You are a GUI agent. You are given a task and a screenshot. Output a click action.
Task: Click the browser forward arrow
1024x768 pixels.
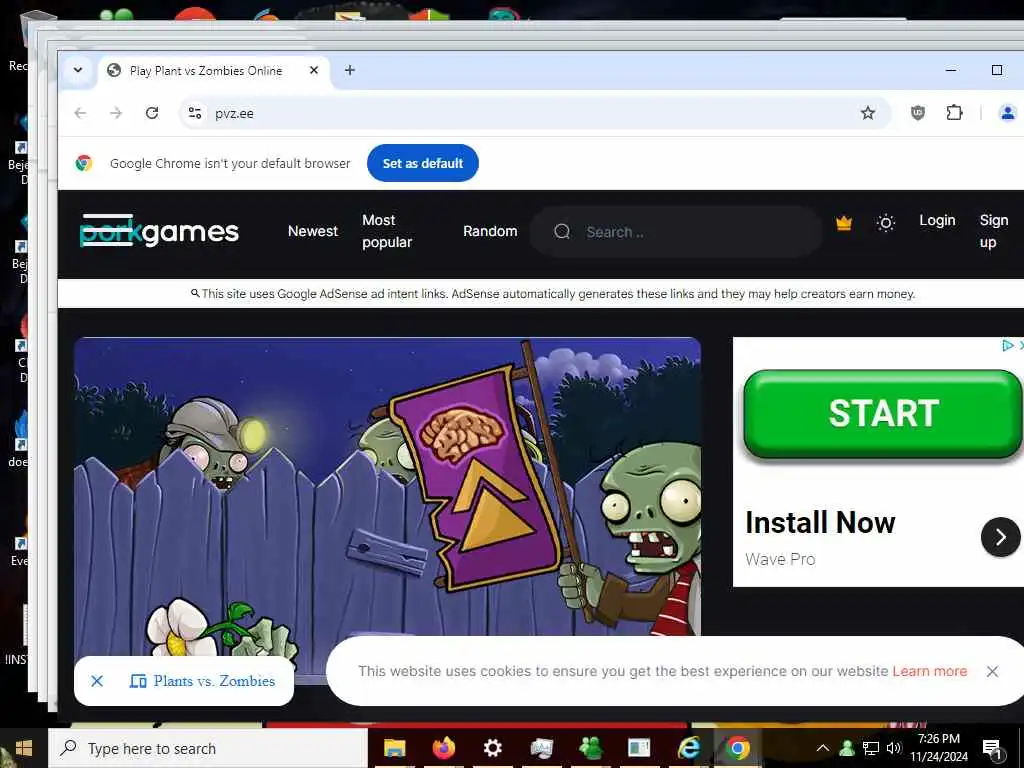pyautogui.click(x=116, y=113)
